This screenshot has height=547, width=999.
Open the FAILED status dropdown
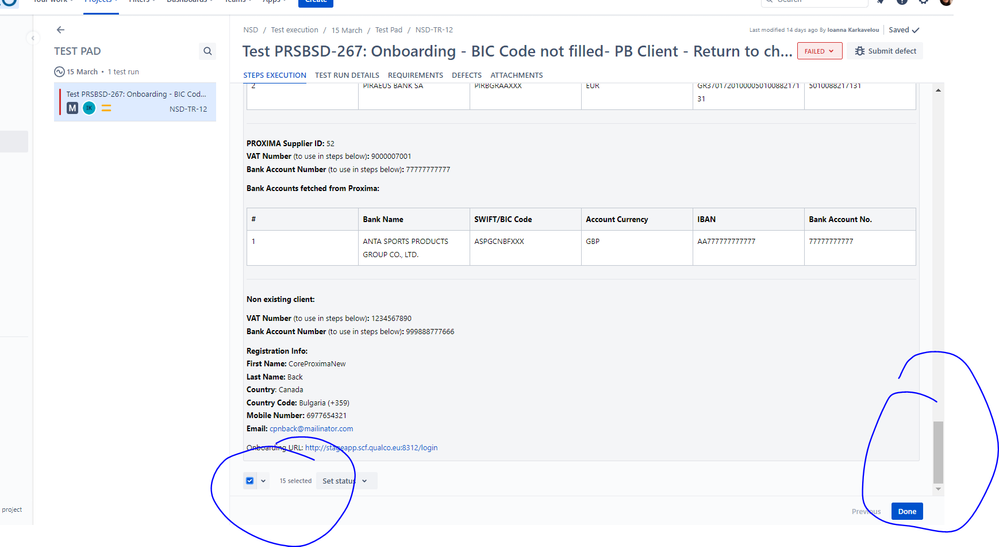pos(819,51)
